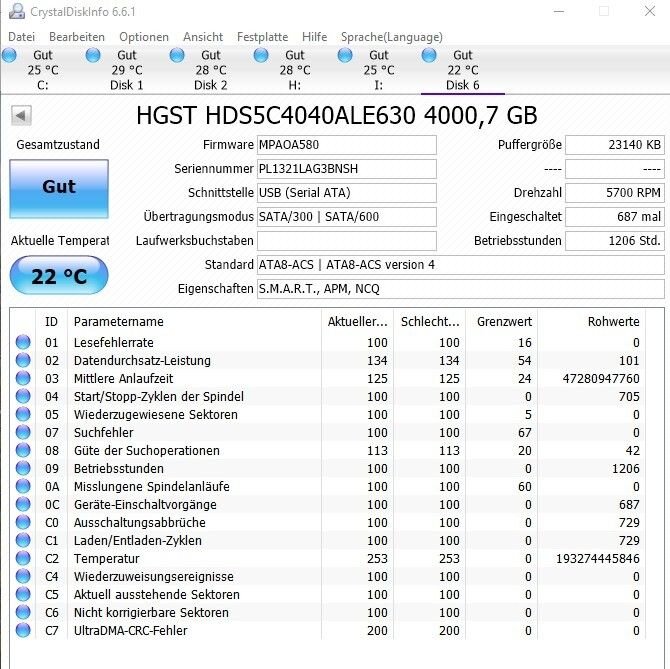Click the Eingeschaltet value 687 mal
The image size is (670, 669).
pyautogui.click(x=615, y=217)
